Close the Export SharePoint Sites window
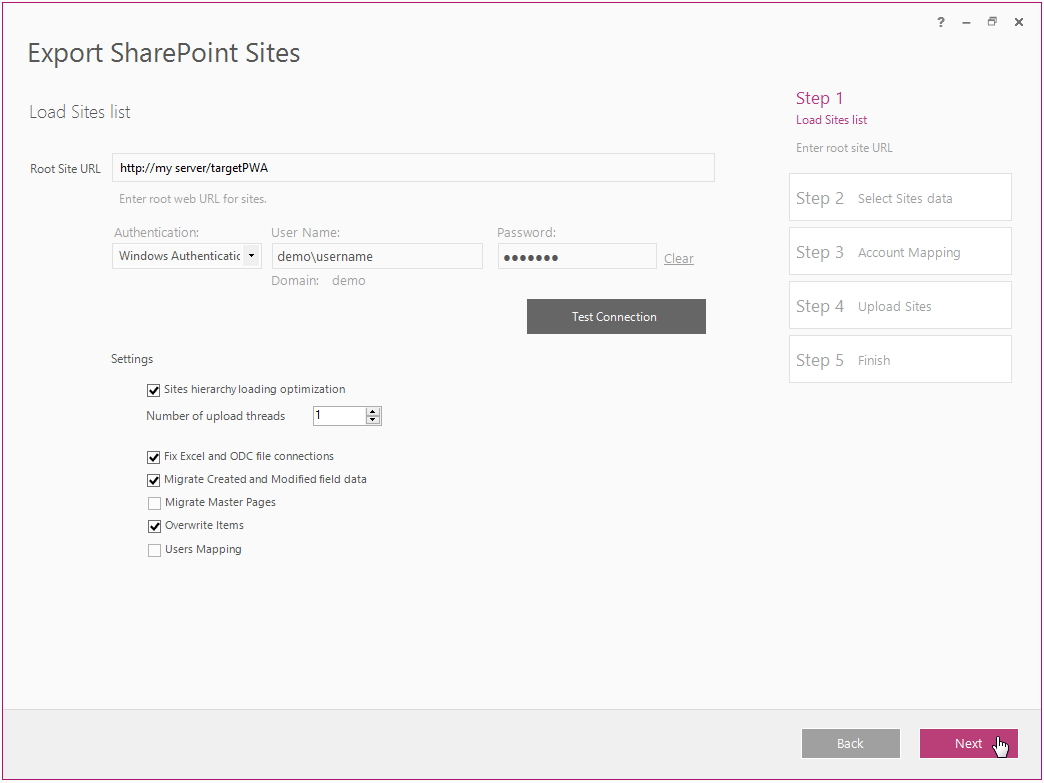 coord(1019,22)
